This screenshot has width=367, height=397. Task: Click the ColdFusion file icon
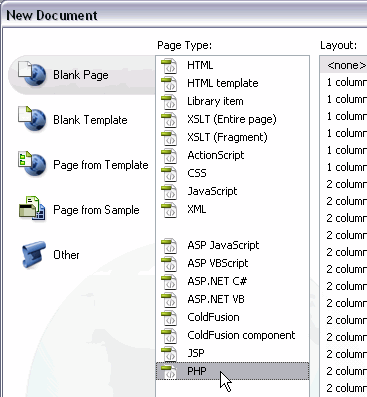(x=169, y=318)
